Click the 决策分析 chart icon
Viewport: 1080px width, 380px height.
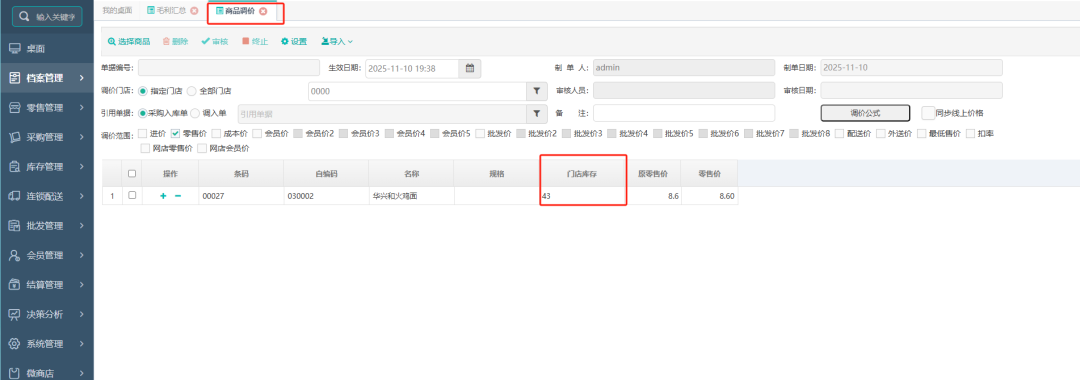click(14, 314)
